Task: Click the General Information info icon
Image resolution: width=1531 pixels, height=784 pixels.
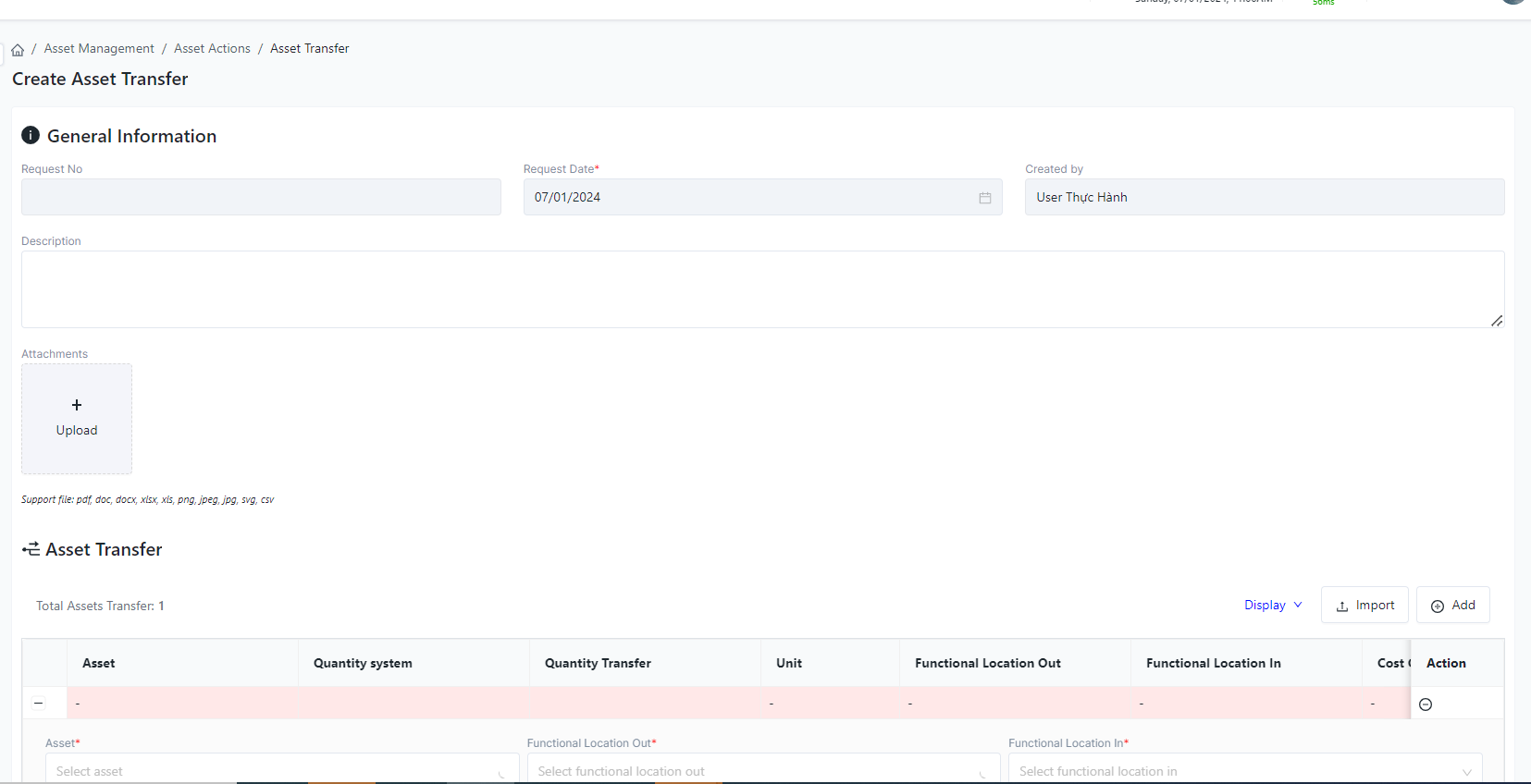Action: point(31,136)
